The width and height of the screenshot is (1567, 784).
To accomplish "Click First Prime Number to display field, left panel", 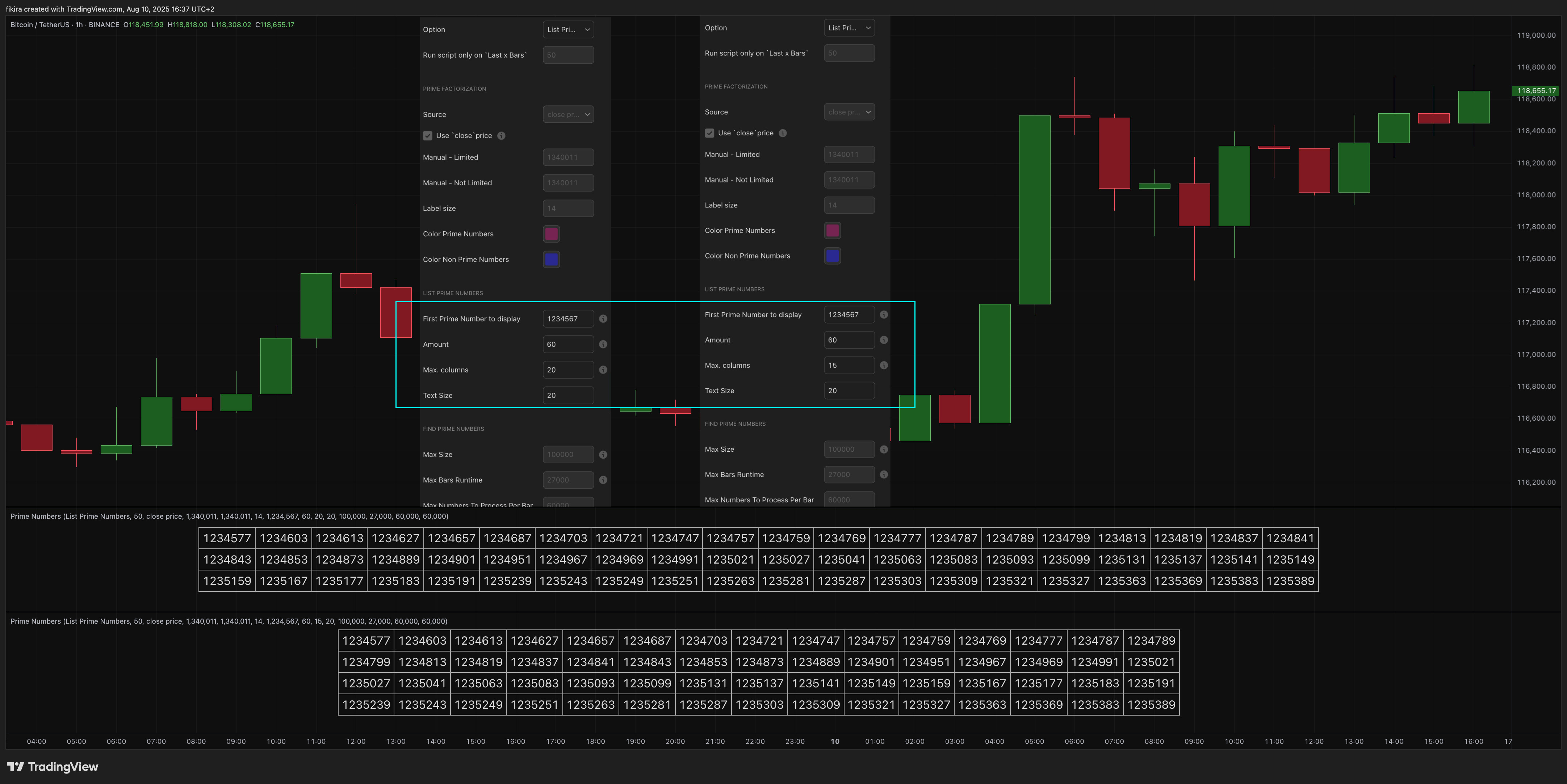I will [568, 319].
